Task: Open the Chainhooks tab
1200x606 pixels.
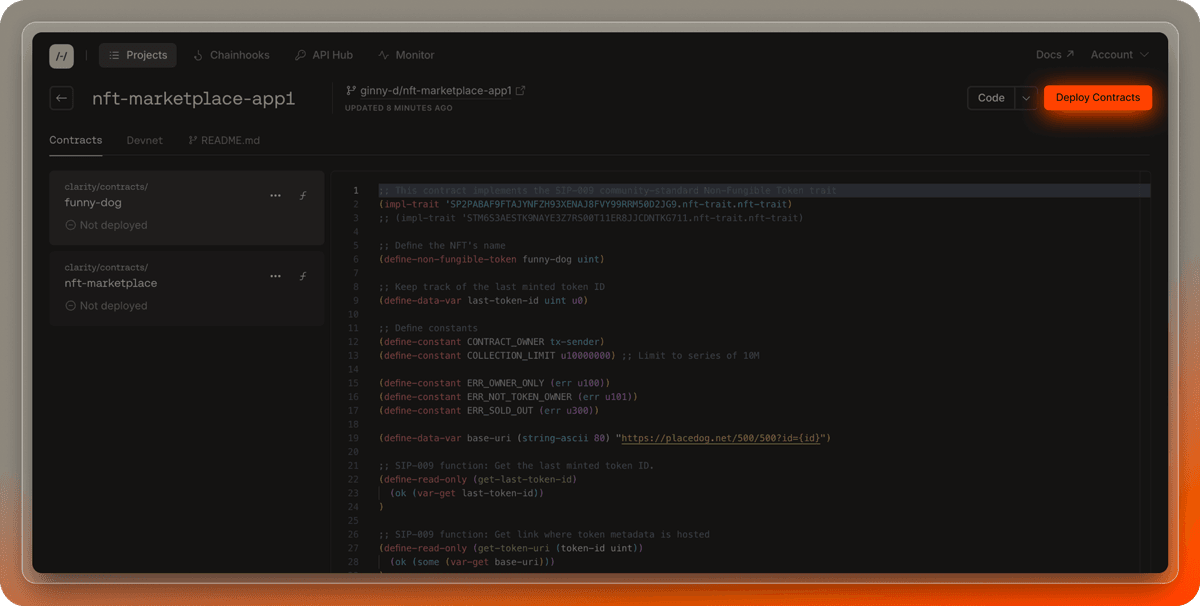Action: (x=231, y=55)
